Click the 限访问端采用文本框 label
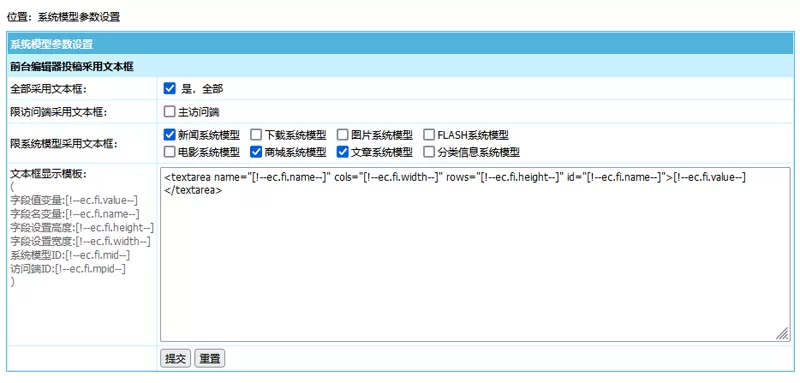Image resolution: width=800 pixels, height=383 pixels. [58, 112]
